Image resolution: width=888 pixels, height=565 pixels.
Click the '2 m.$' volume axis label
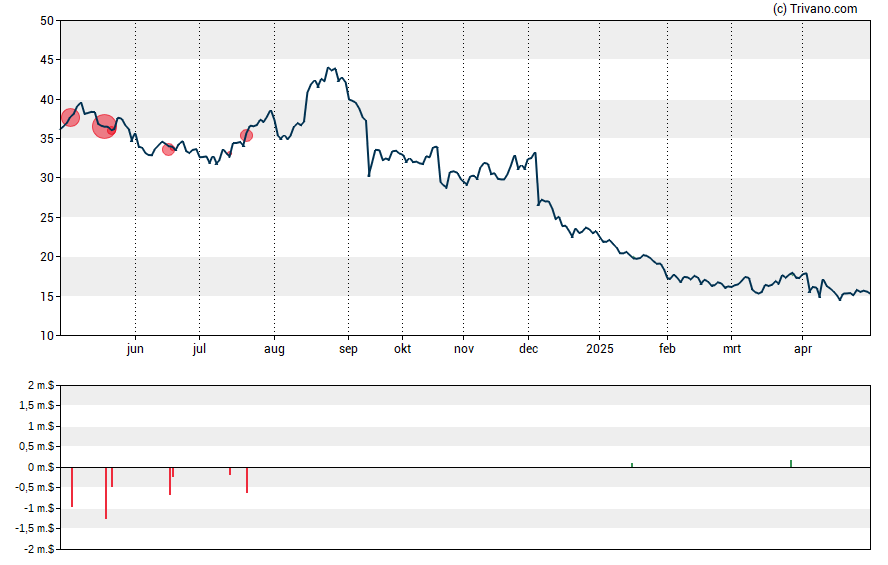41,386
